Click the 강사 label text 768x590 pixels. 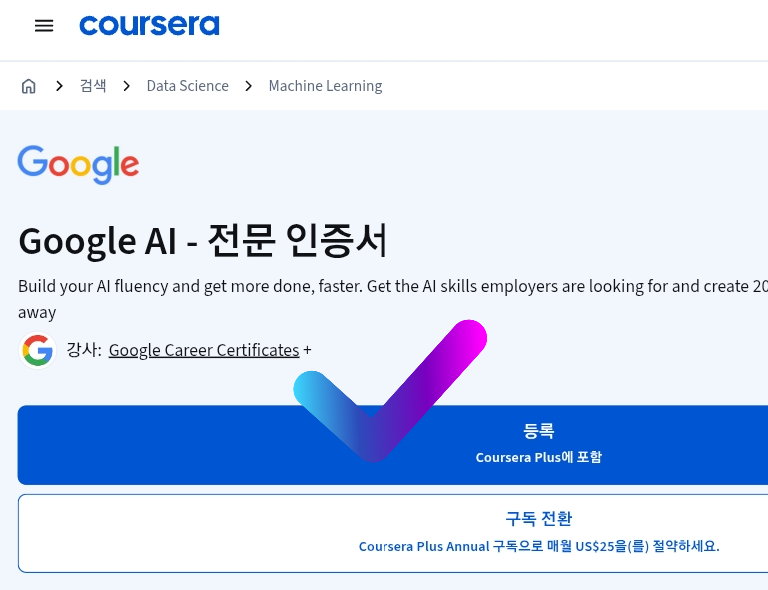click(x=84, y=350)
